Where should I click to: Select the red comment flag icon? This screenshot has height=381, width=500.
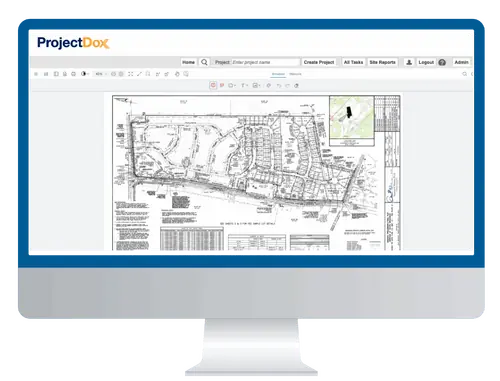click(222, 86)
